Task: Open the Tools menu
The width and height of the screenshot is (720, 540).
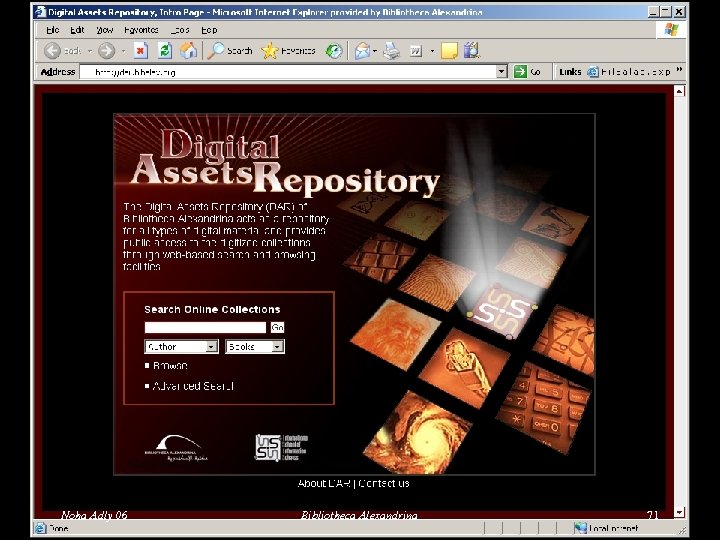Action: pos(180,30)
